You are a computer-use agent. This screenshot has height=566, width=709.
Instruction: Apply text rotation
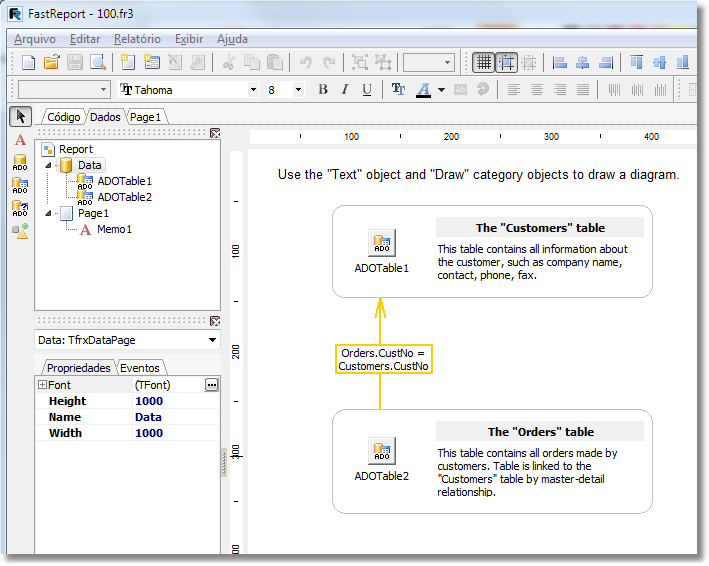point(483,90)
